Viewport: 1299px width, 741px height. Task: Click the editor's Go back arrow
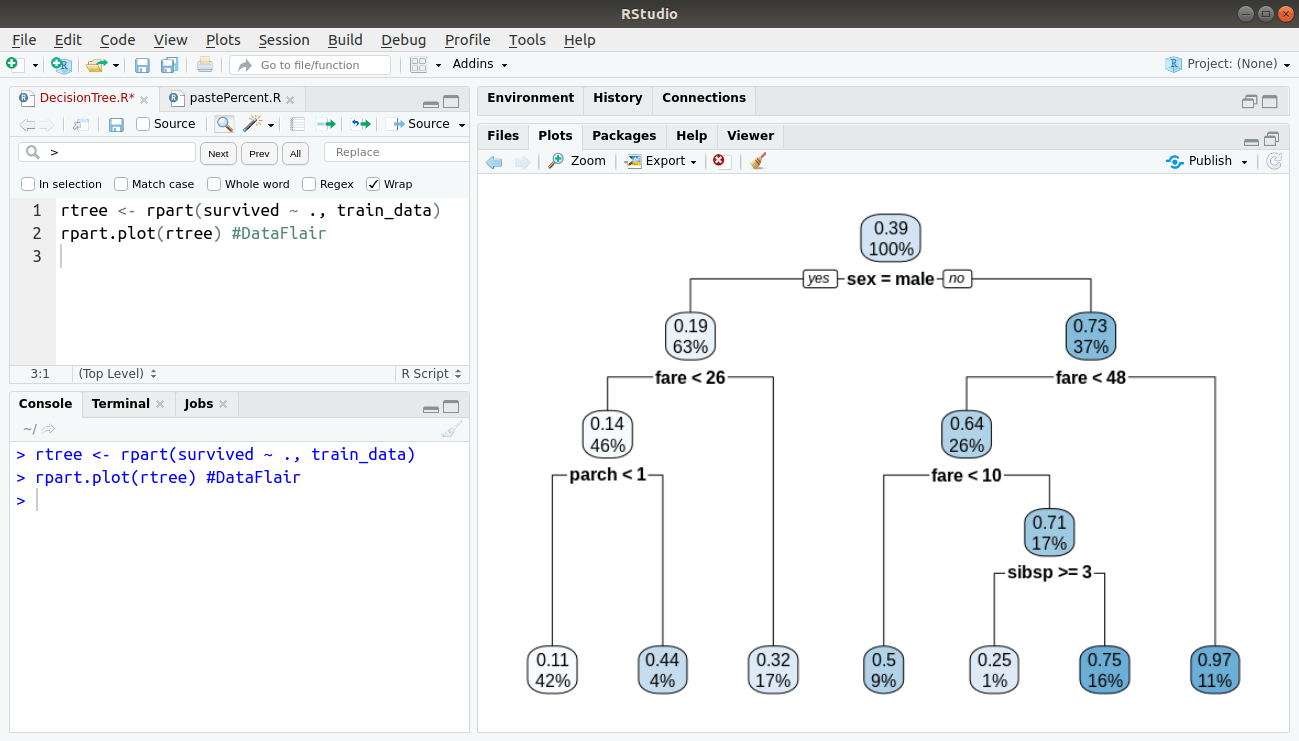click(27, 124)
